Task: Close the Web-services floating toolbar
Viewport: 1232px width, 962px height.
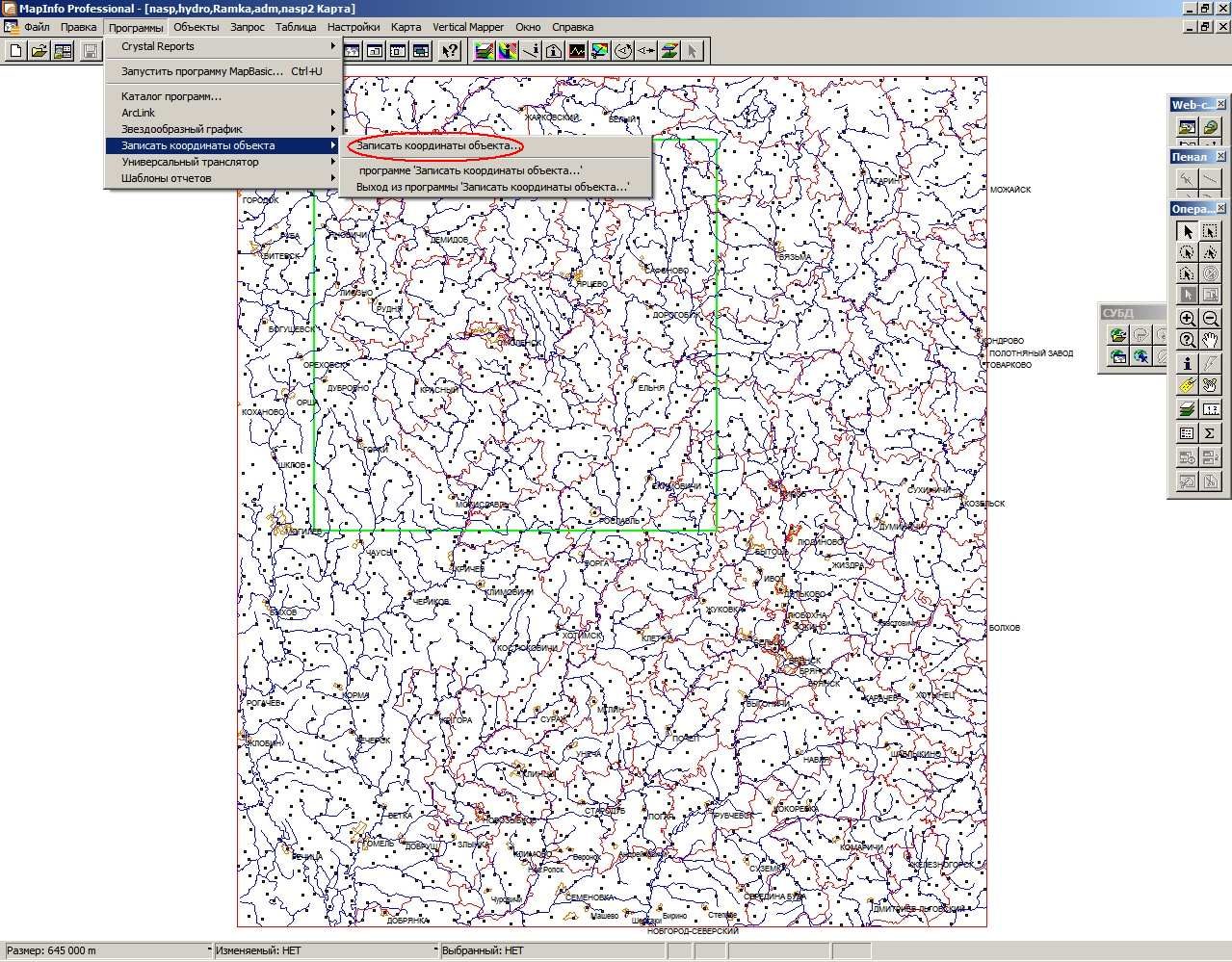Action: point(1221,104)
